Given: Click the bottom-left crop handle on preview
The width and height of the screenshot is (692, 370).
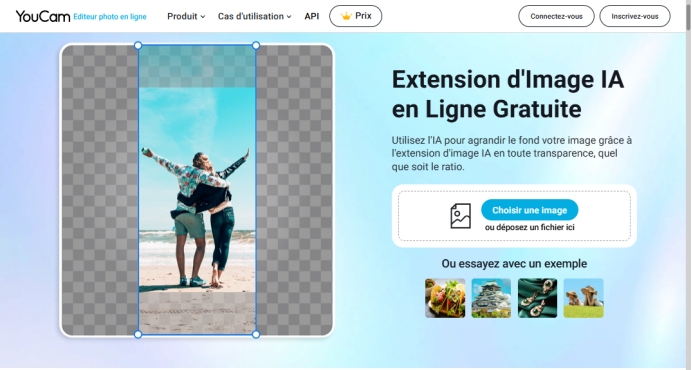Looking at the screenshot, I should coord(138,335).
